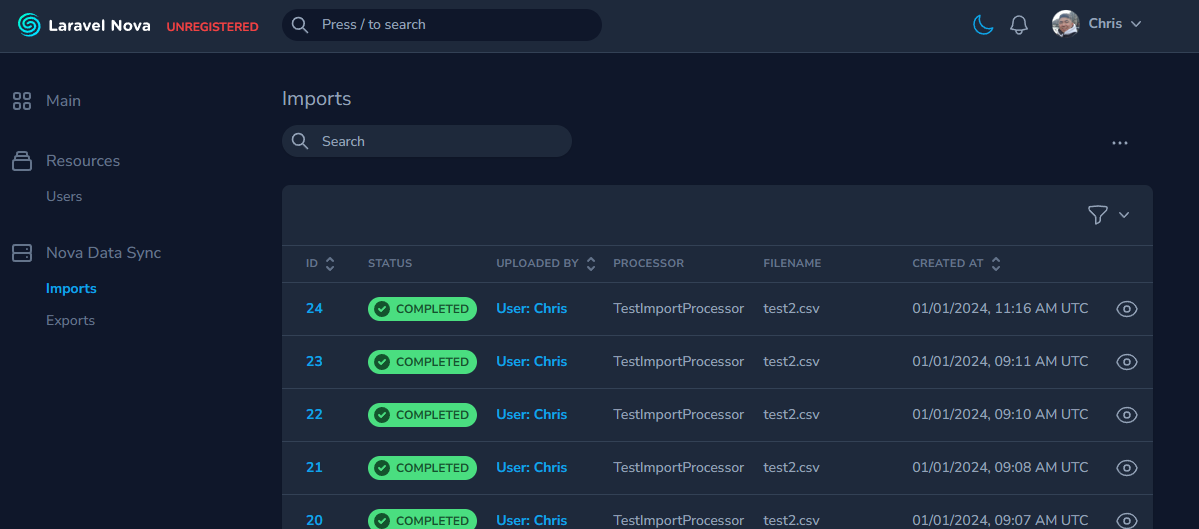Click User: Chris link for import 21
The width and height of the screenshot is (1199, 529).
(531, 468)
